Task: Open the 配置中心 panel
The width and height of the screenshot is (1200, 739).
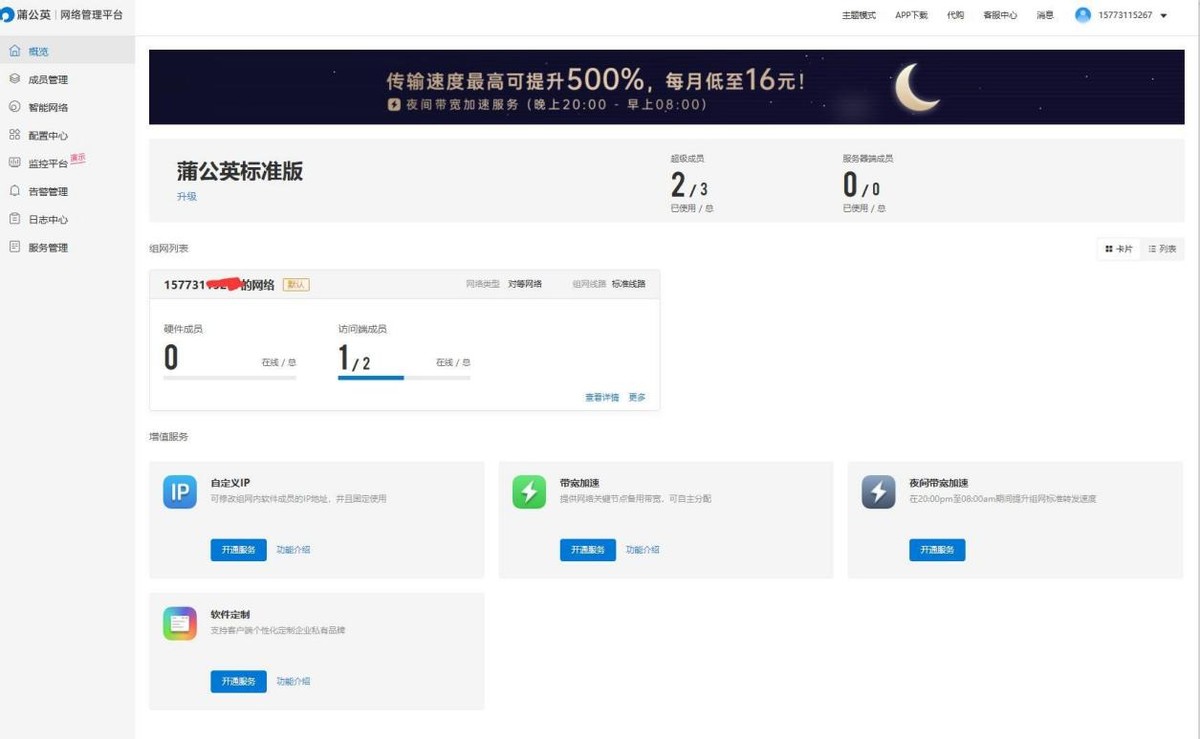Action: (45, 134)
